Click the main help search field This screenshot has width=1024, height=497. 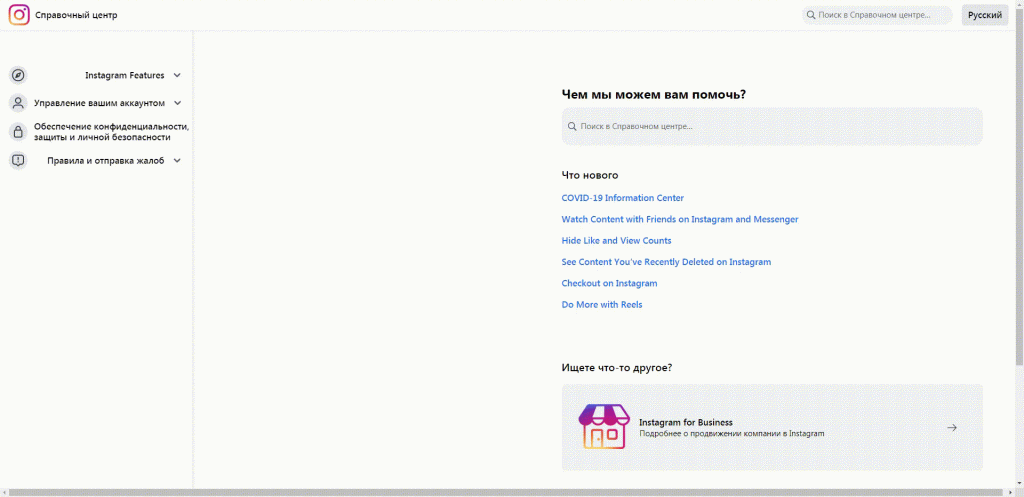click(772, 127)
